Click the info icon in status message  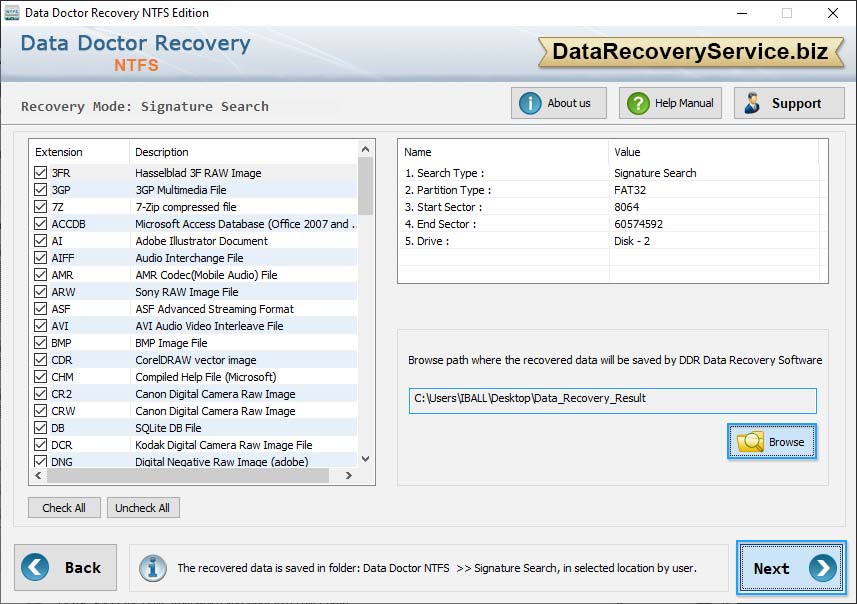[x=152, y=568]
